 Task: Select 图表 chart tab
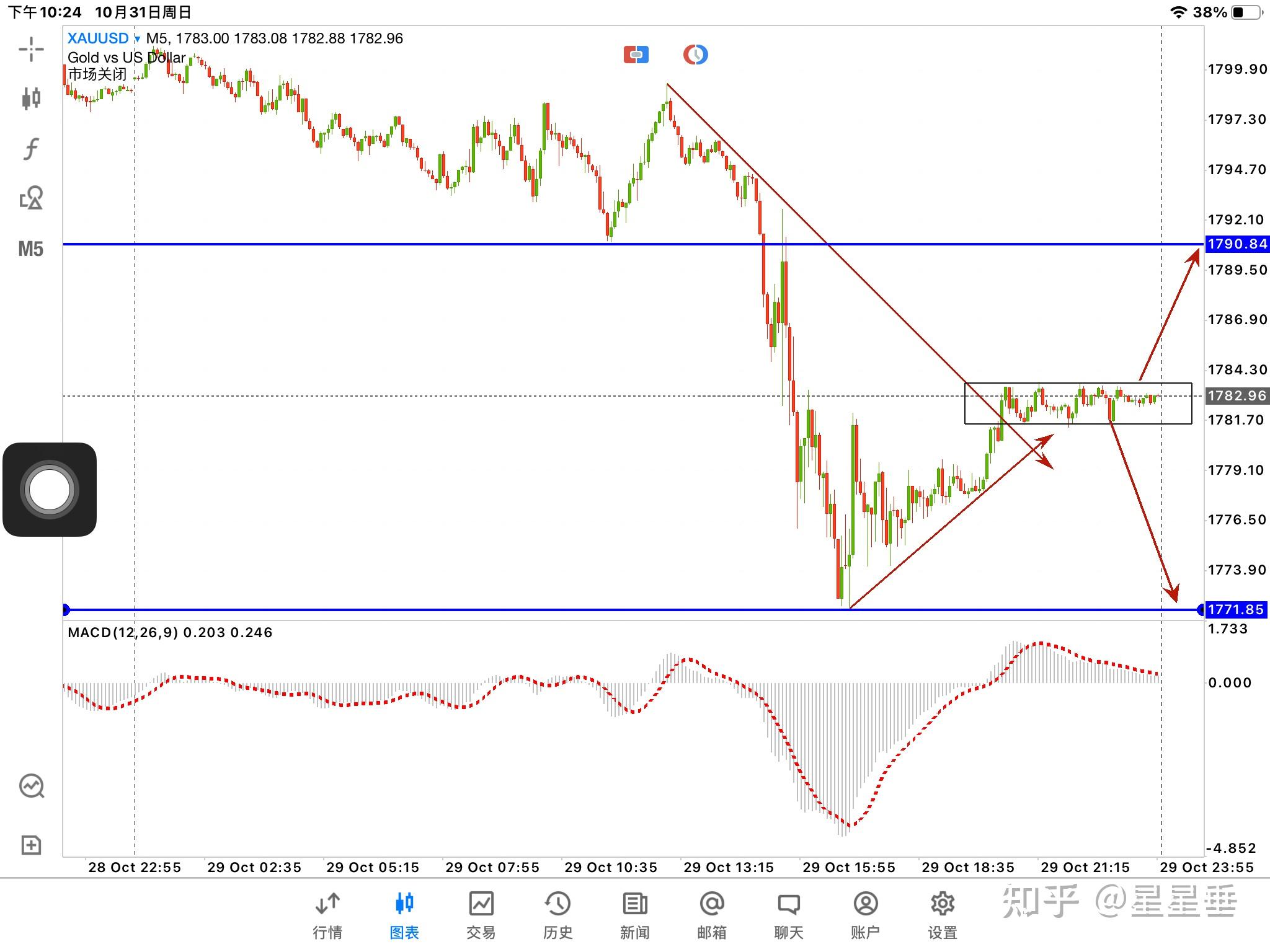coord(404,915)
